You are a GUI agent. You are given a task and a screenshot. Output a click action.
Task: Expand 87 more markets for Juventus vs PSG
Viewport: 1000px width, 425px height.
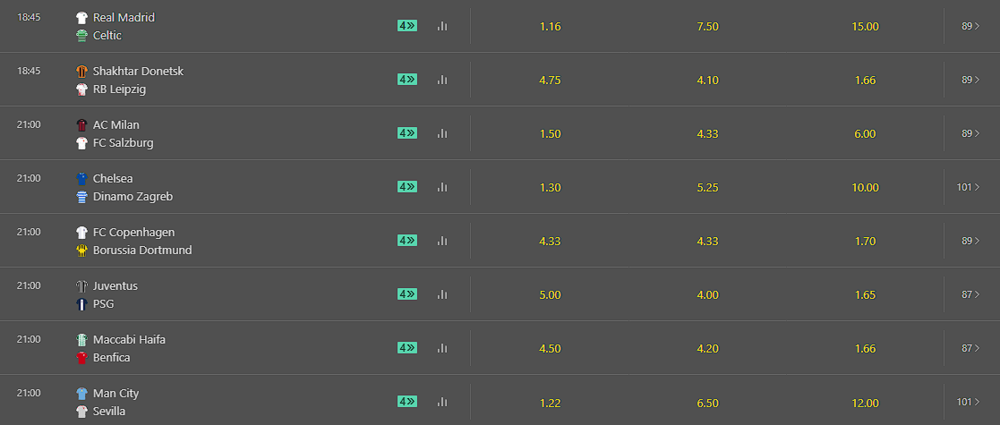click(x=970, y=294)
